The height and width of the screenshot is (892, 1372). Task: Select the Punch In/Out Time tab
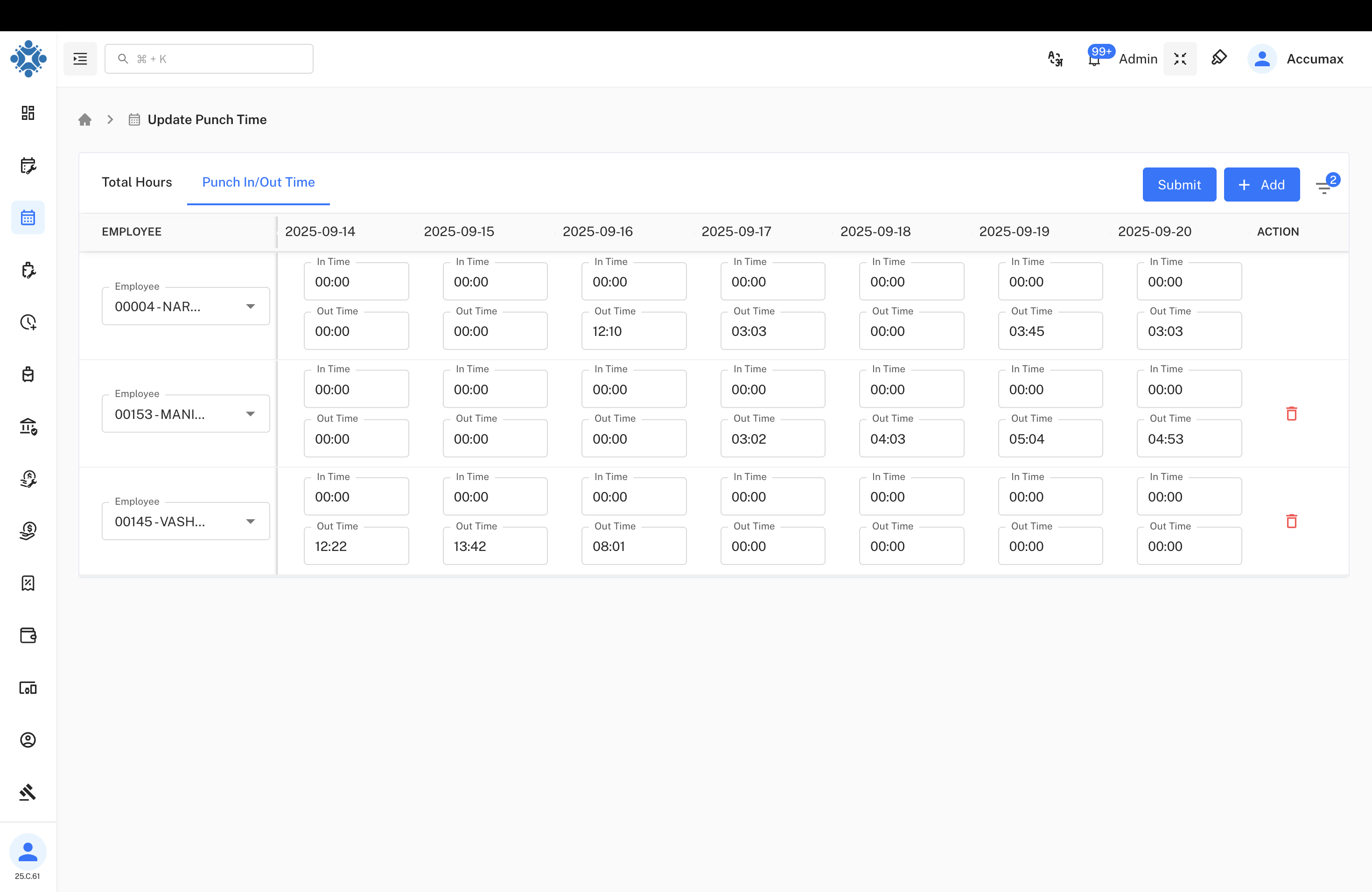(258, 182)
